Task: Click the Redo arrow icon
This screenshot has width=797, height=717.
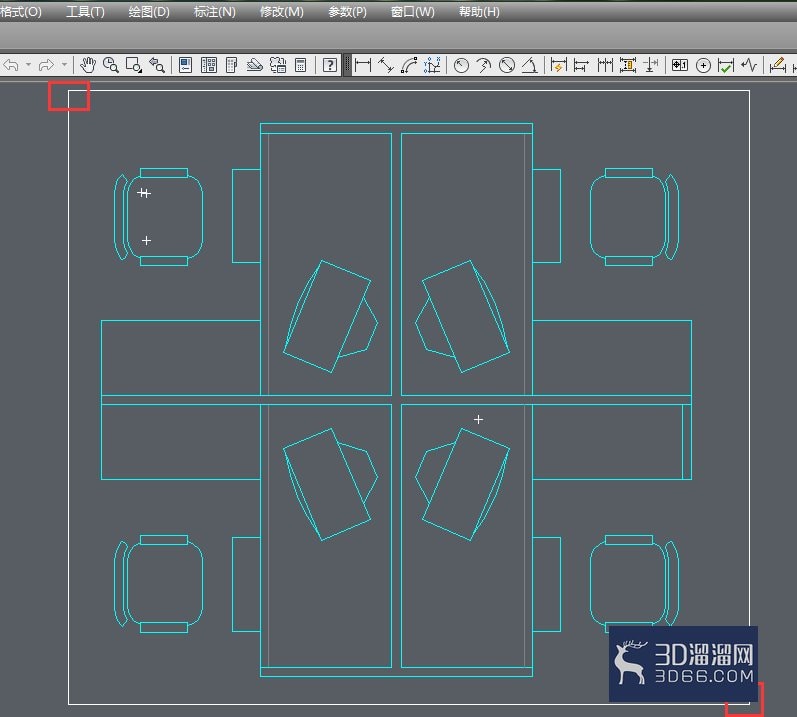Action: click(x=46, y=65)
